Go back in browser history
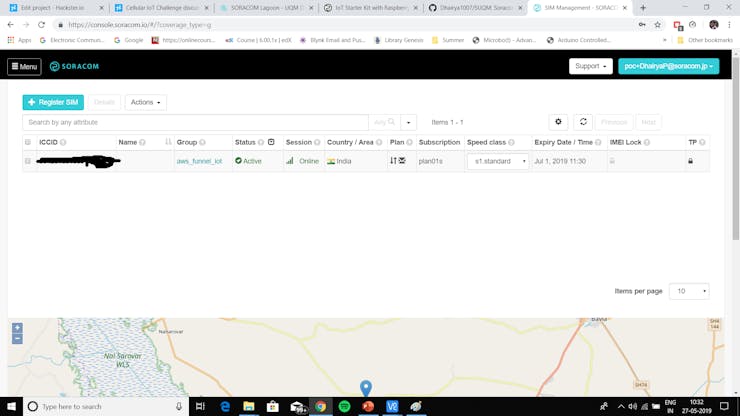Viewport: 740px width, 416px height. coord(10,25)
